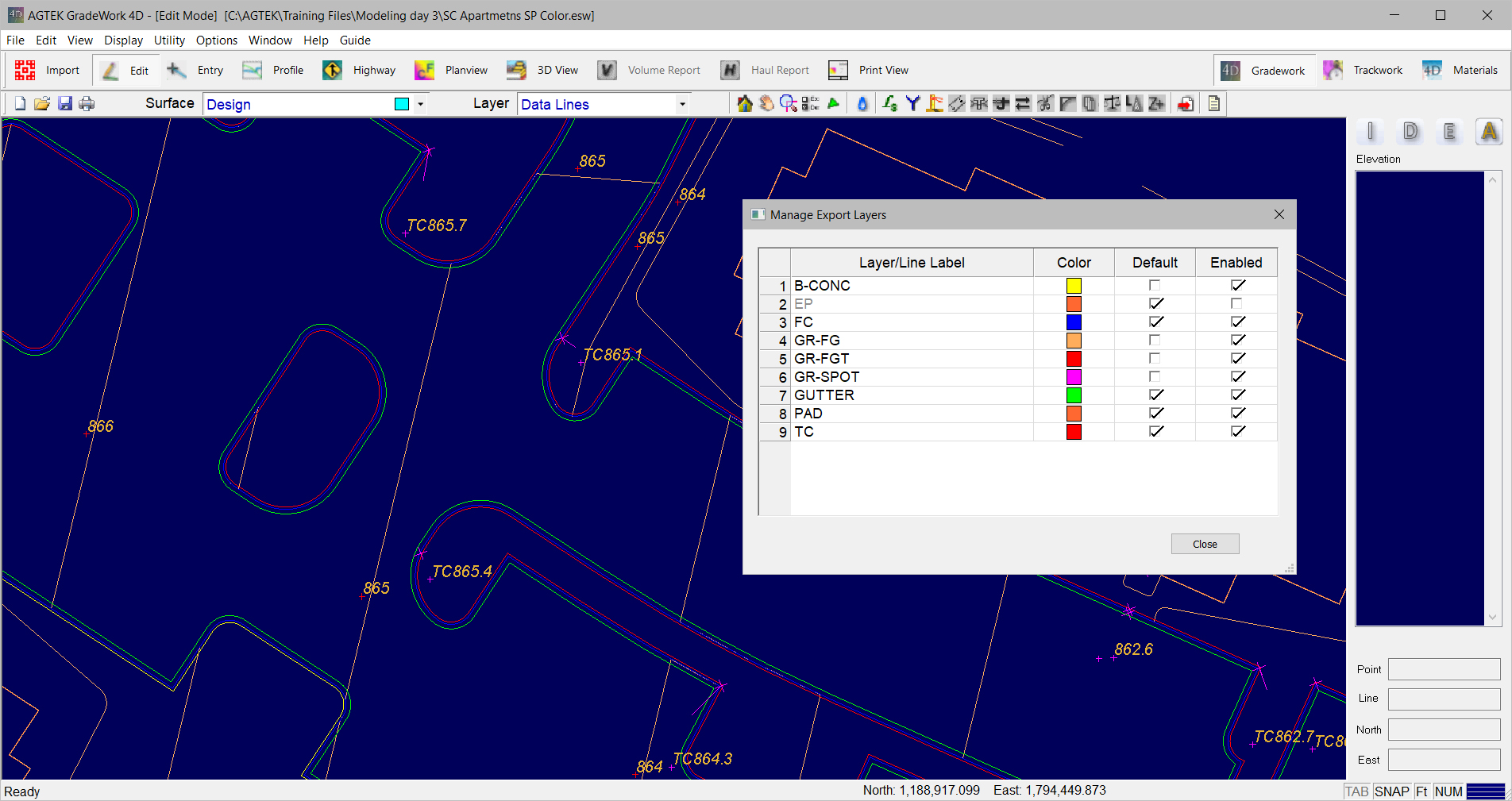
Task: Click the Print icon in toolbar
Action: [87, 103]
